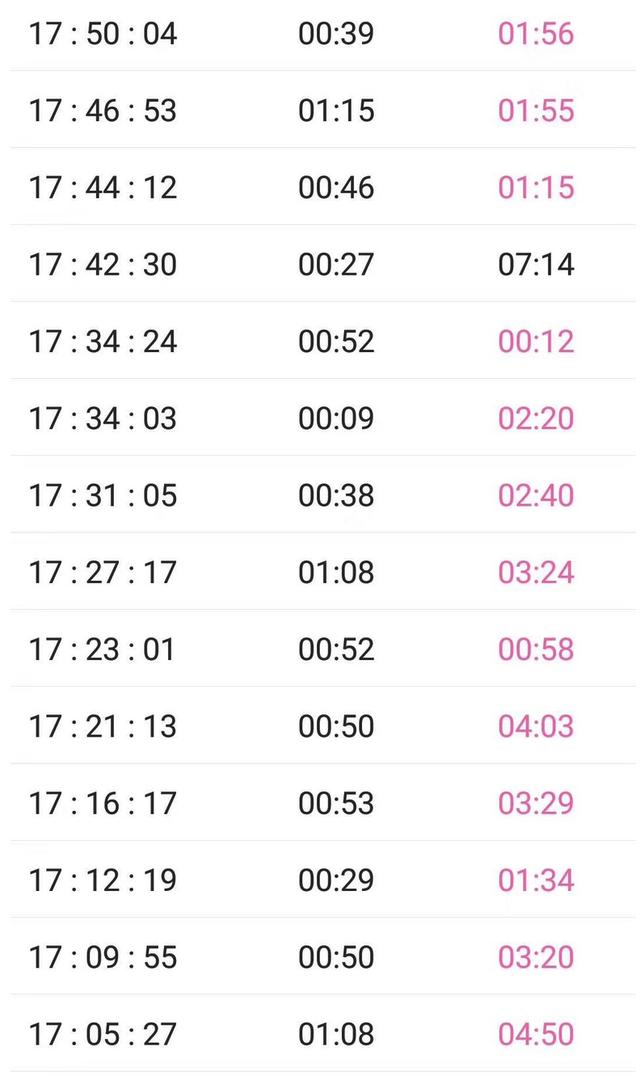Click the 17:16:17 timestamp
640x1076 pixels.
(x=102, y=803)
